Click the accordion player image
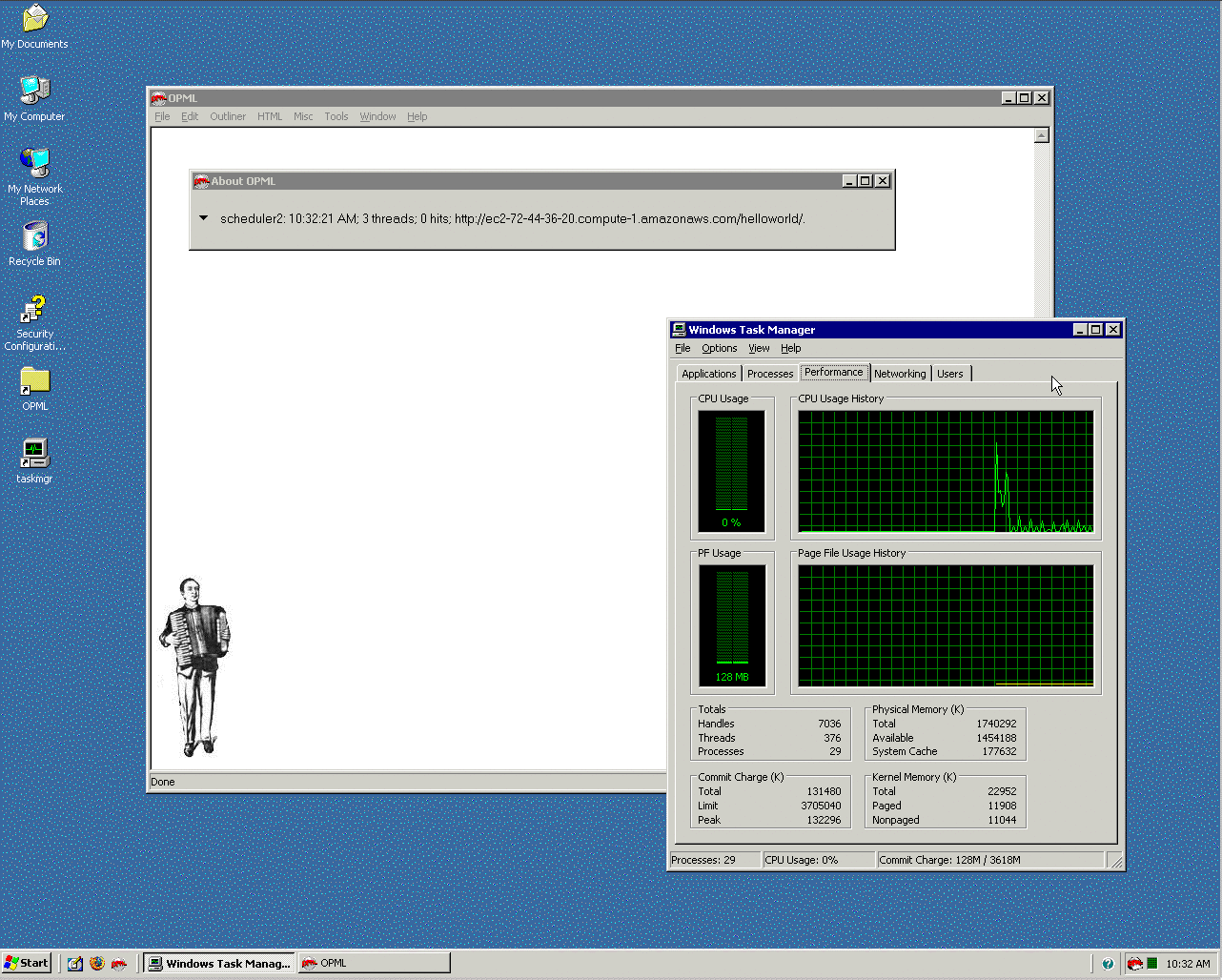The image size is (1222, 980). point(195,665)
